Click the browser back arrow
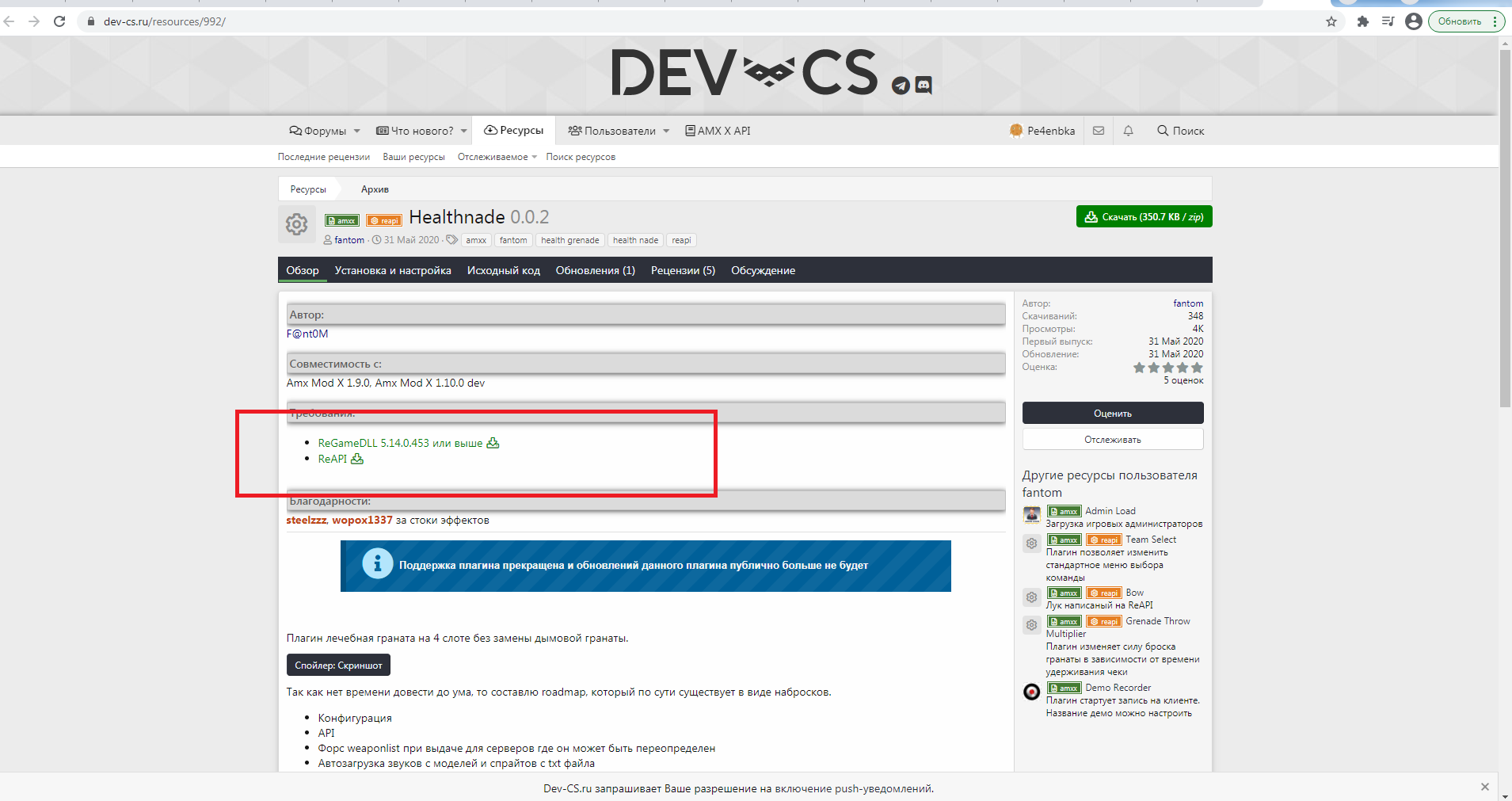Image resolution: width=1512 pixels, height=801 pixels. click(10, 21)
